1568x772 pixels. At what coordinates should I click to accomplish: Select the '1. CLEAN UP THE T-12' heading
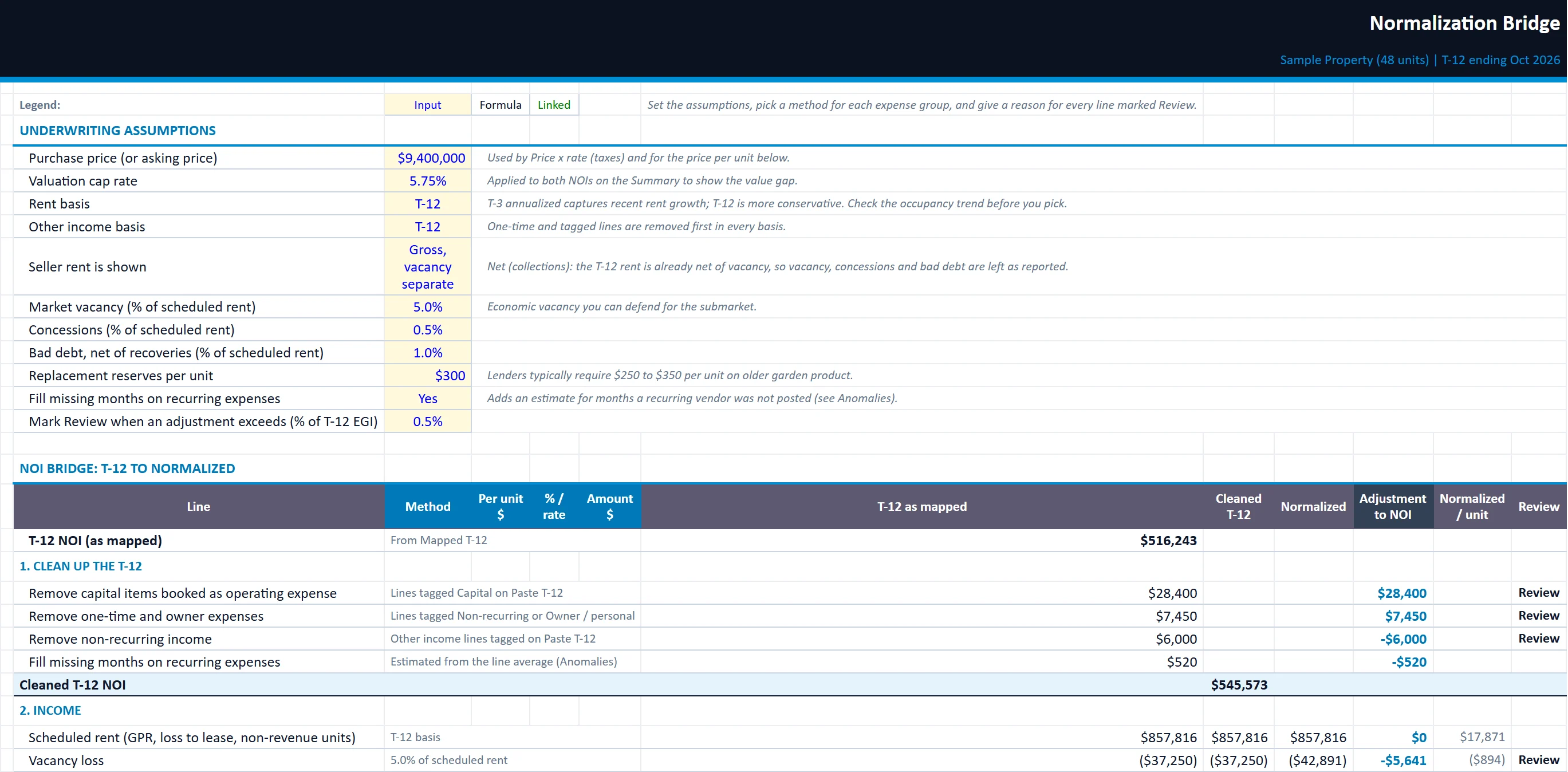pos(80,566)
